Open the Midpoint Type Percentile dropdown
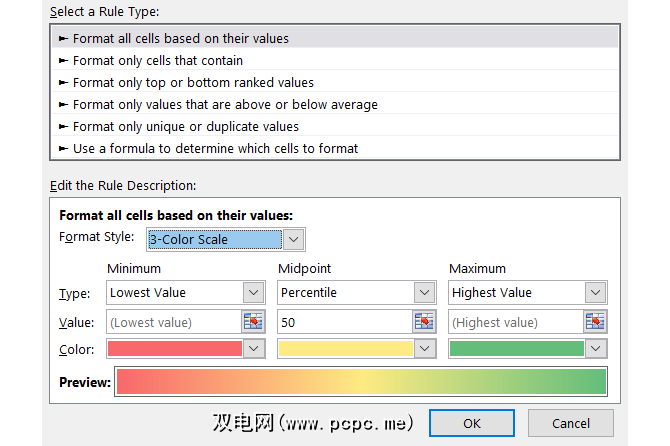 coord(424,293)
